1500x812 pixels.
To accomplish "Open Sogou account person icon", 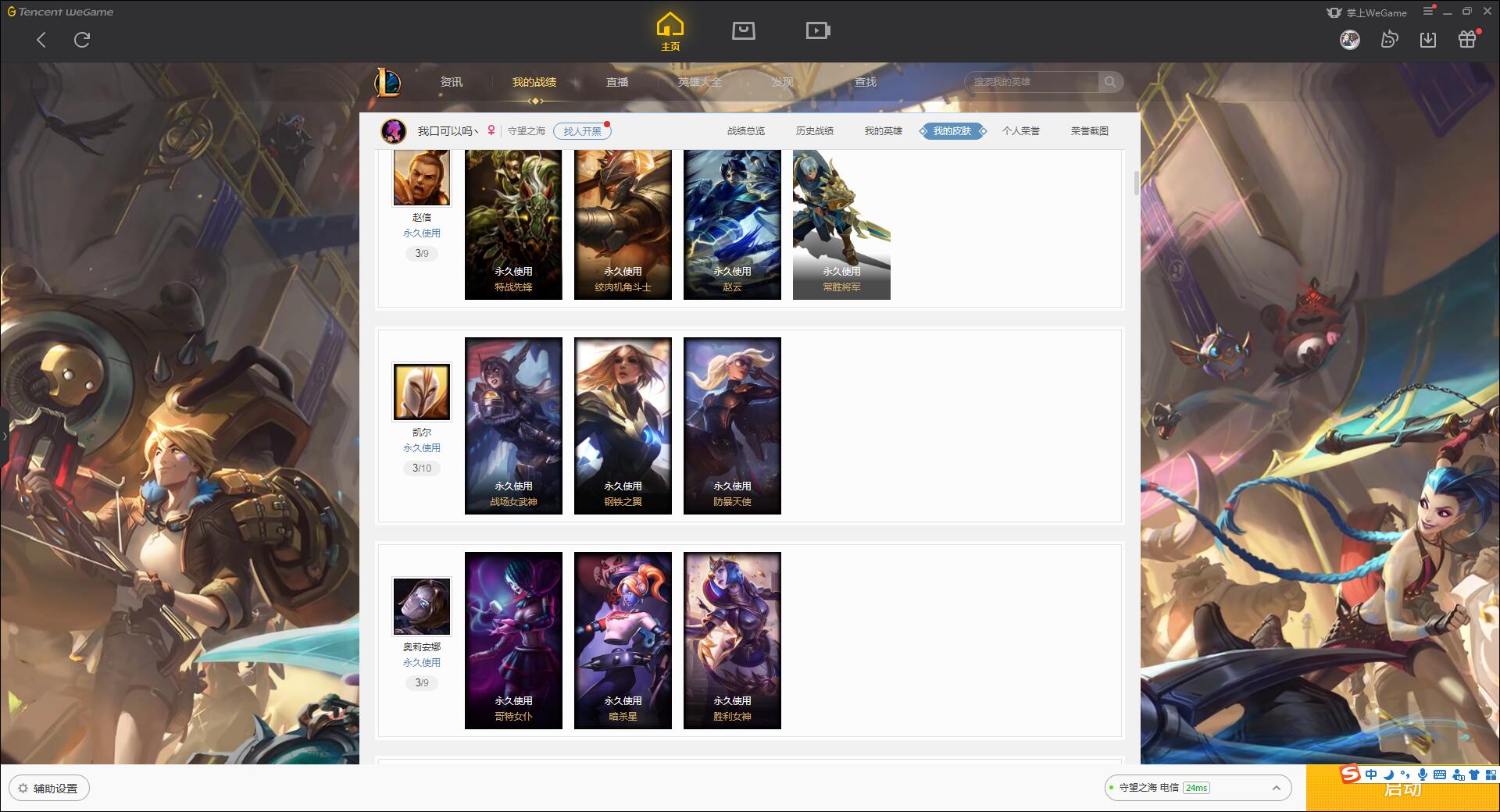I will pos(1458,775).
